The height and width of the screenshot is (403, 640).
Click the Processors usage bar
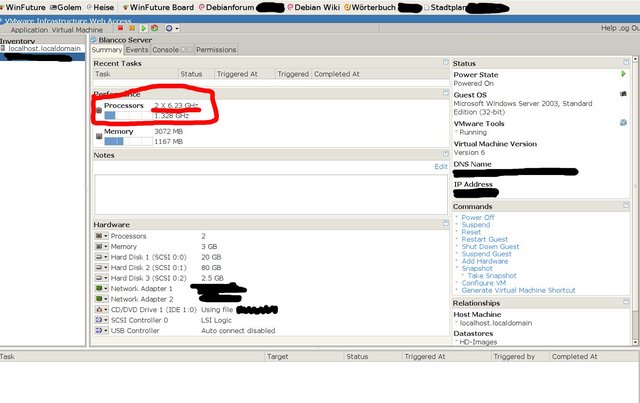click(128, 116)
